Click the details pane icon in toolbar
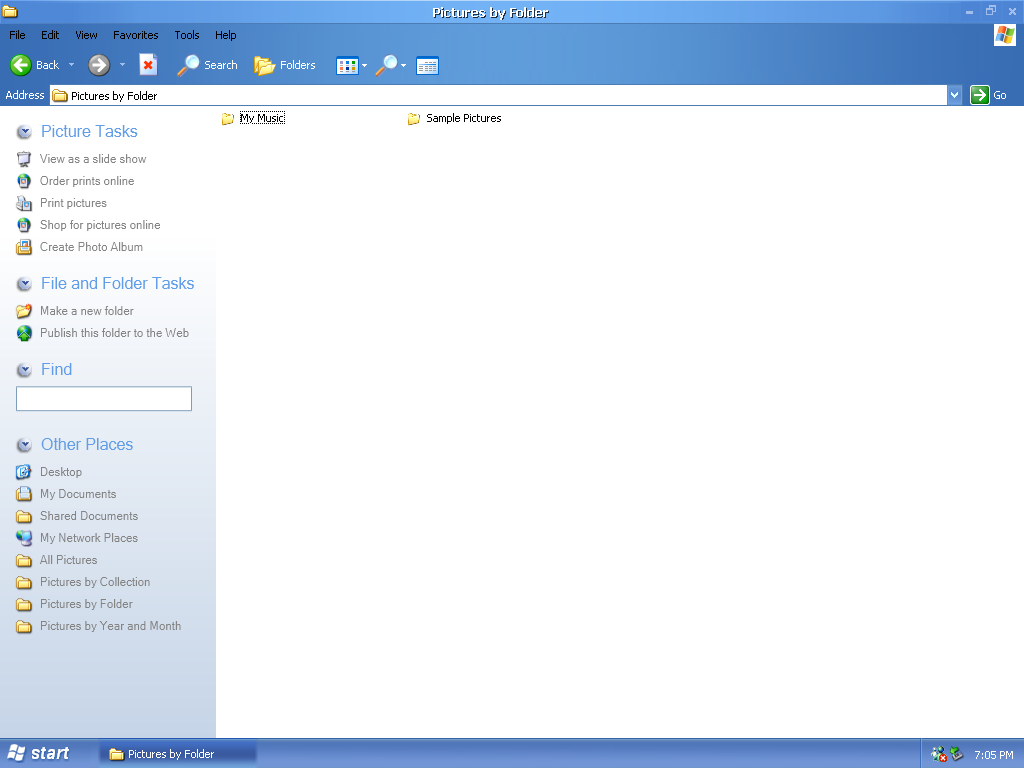 [428, 66]
